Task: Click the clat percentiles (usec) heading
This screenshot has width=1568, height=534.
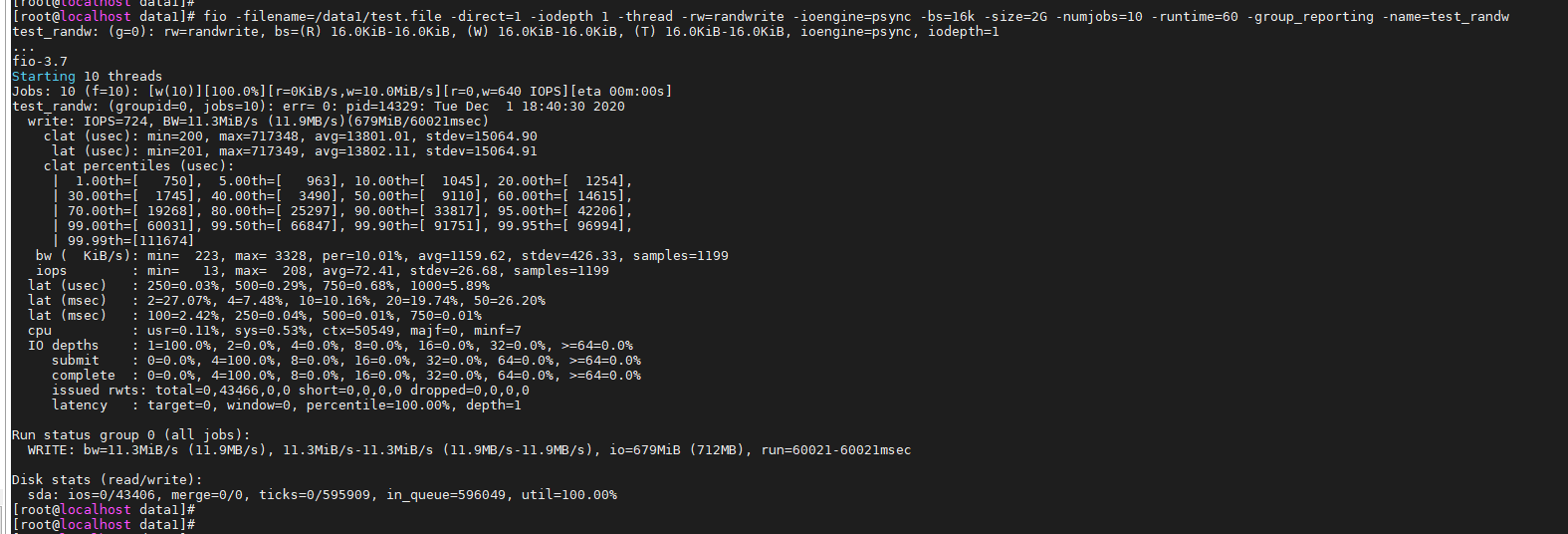Action: point(138,166)
